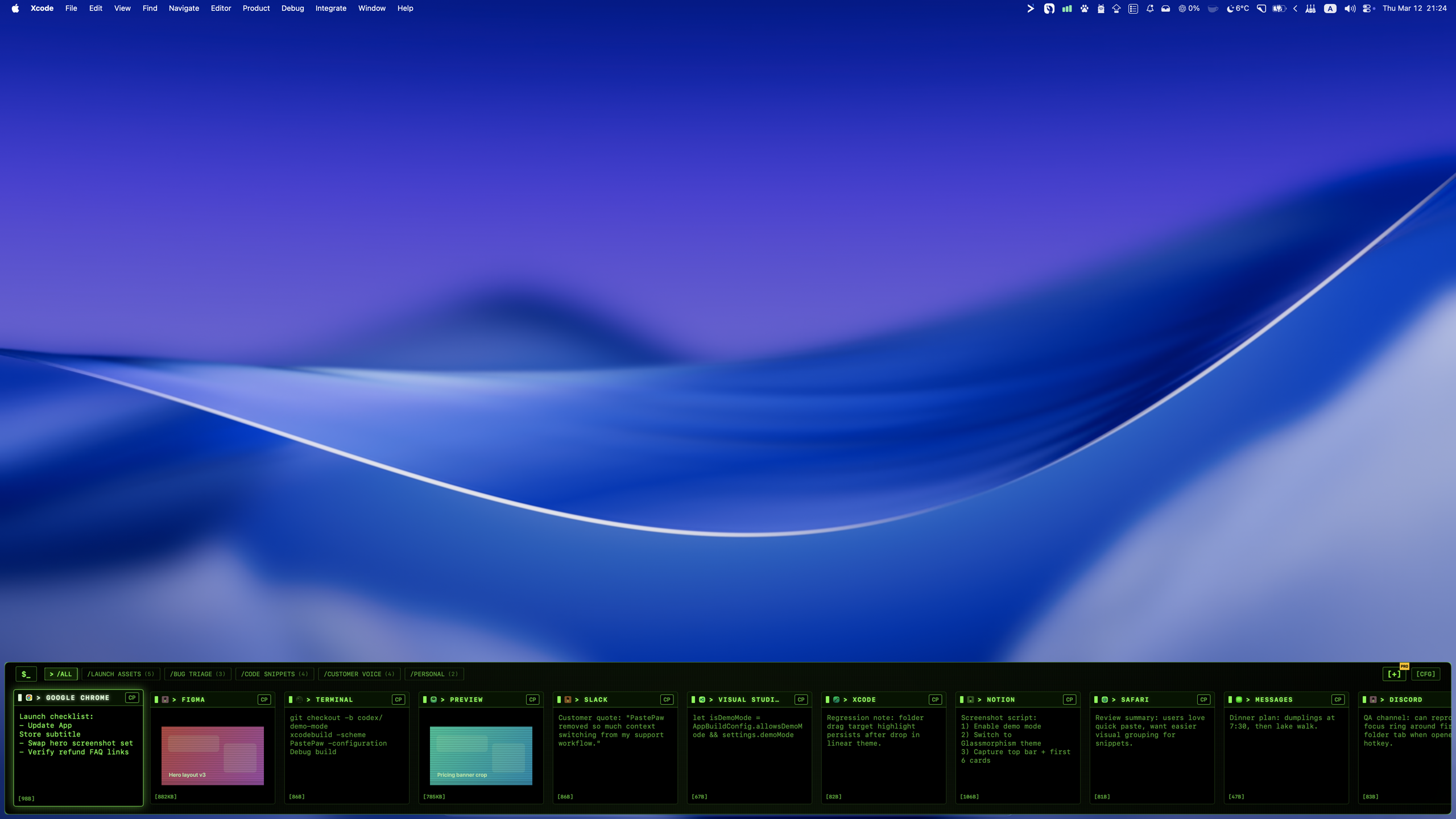Click the $_ terminal search icon
Image resolution: width=1456 pixels, height=819 pixels.
26,674
